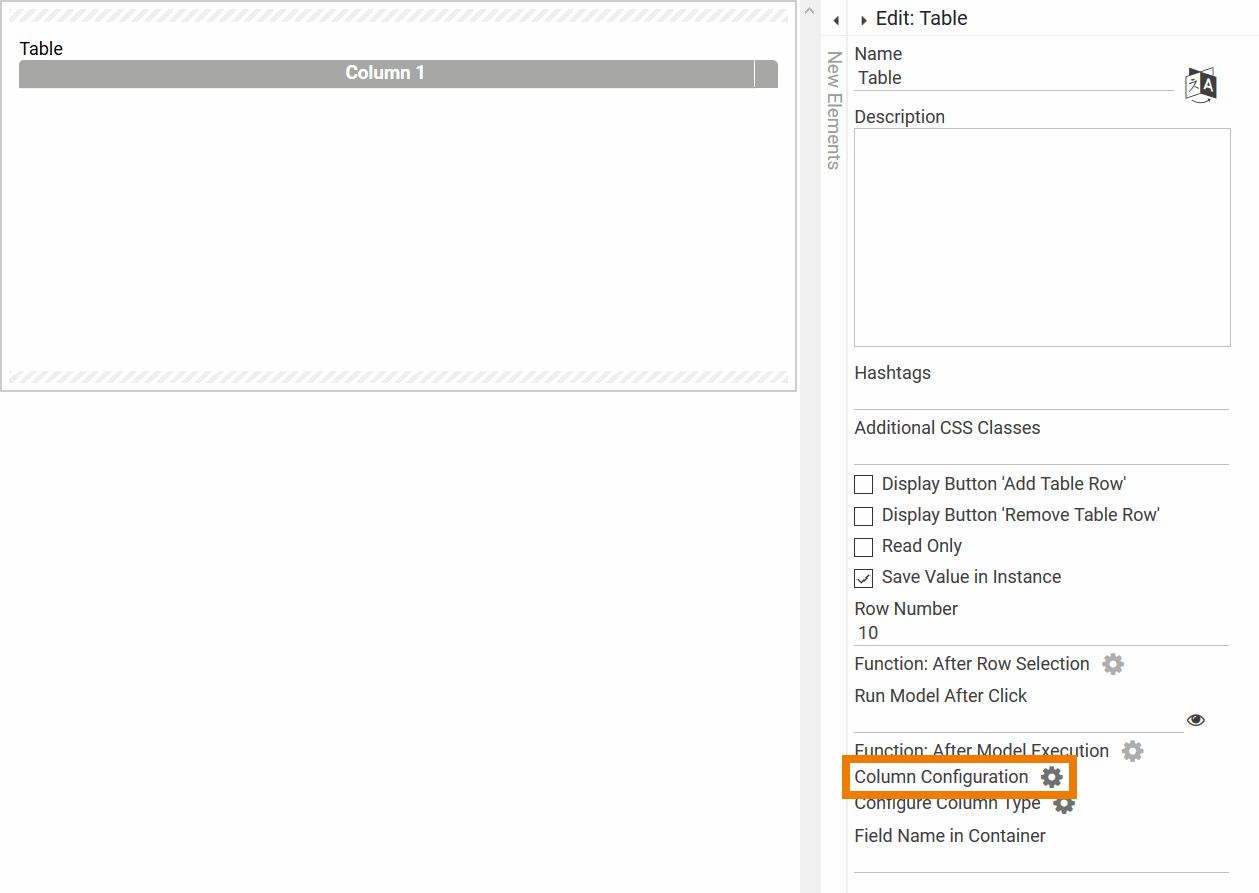Click the Run Model After Click field

click(1019, 720)
